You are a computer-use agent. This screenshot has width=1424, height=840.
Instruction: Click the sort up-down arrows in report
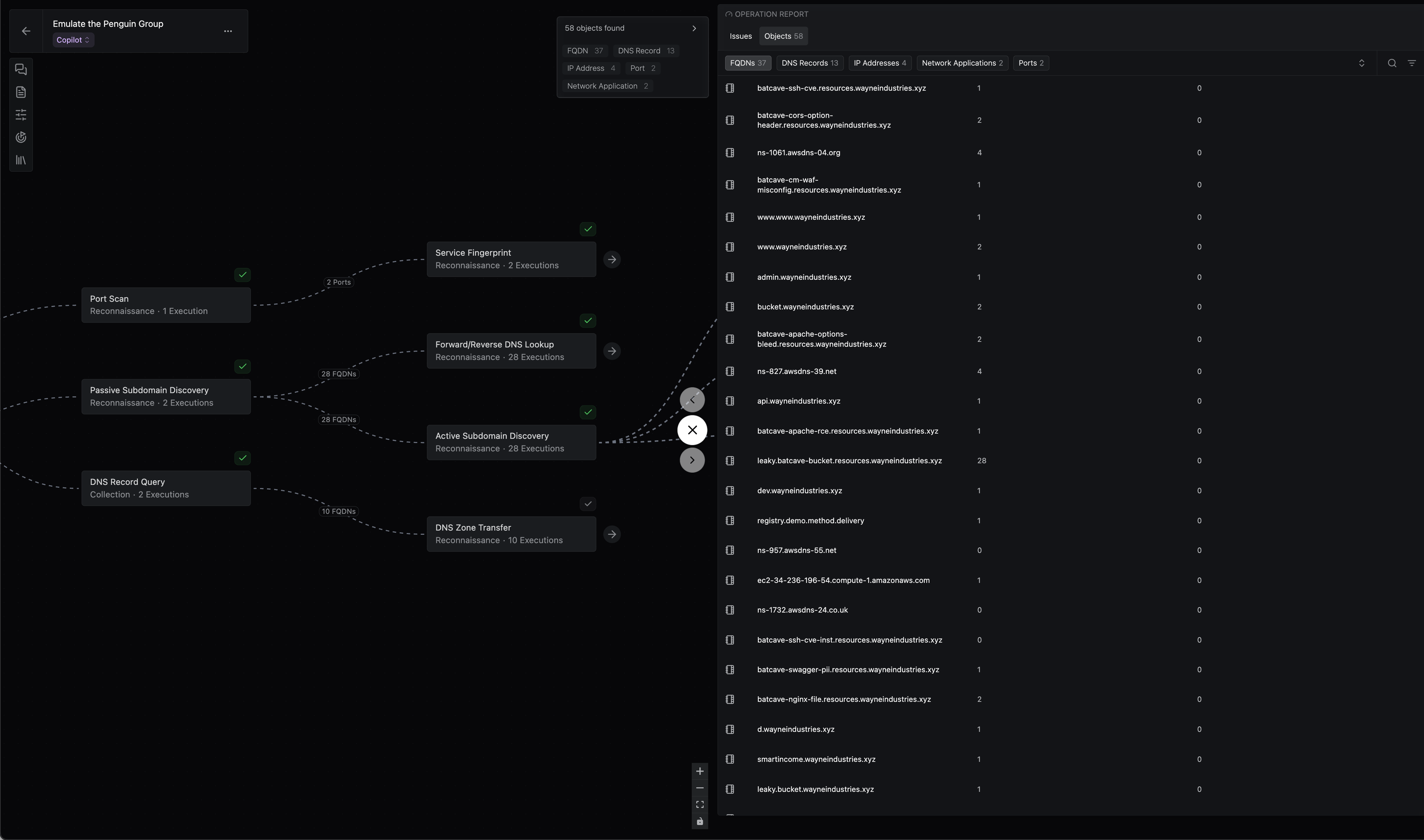[1362, 63]
